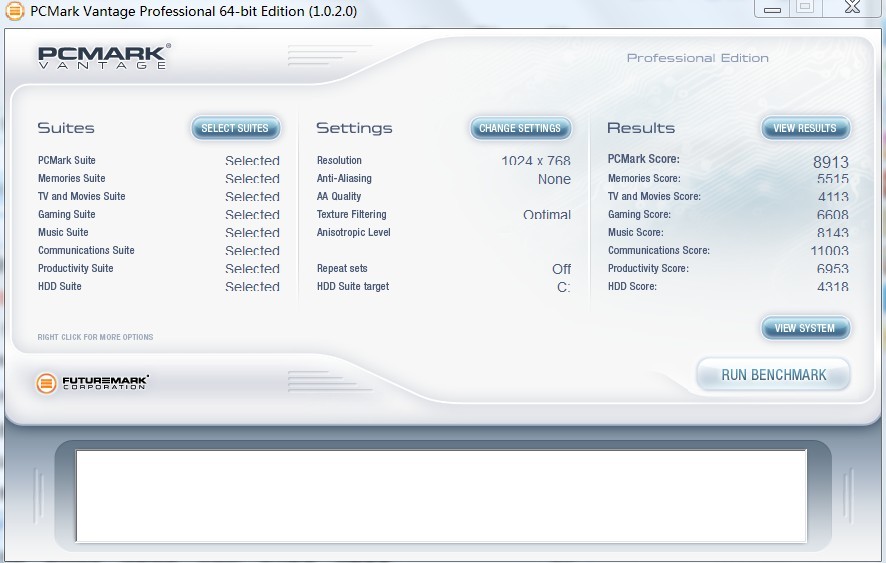This screenshot has width=886, height=563.
Task: Click the Right click for more options hint
Action: click(x=95, y=337)
